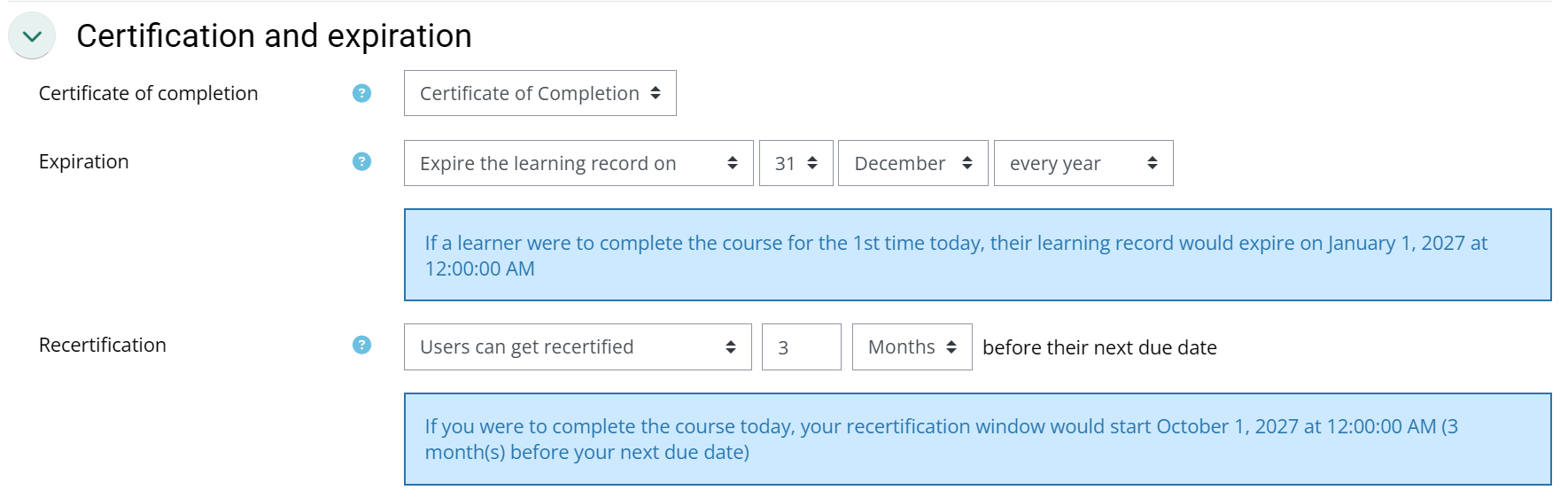Open the Months unit dropdown
This screenshot has height=498, width=1568.
point(912,346)
